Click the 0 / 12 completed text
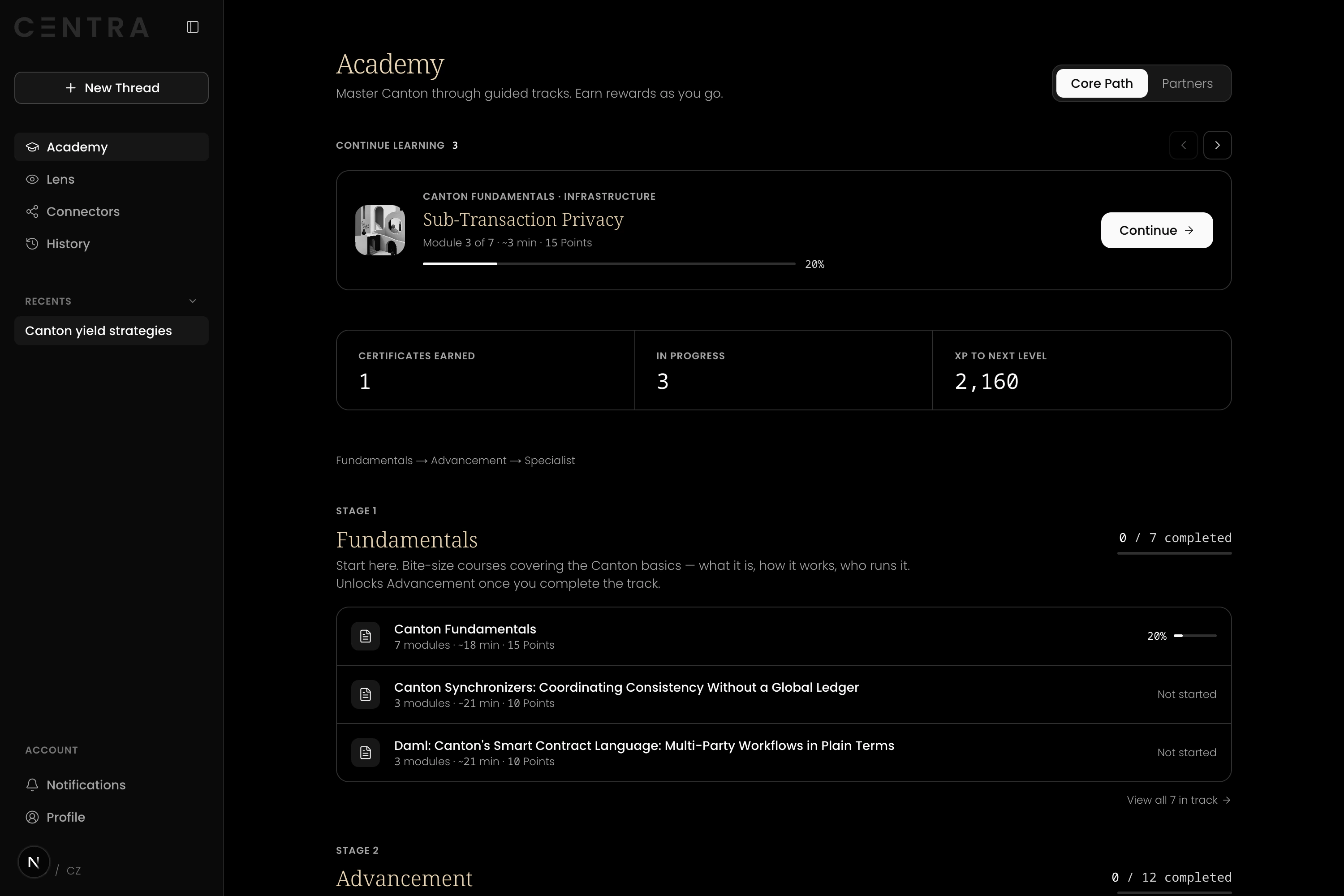 [x=1172, y=877]
